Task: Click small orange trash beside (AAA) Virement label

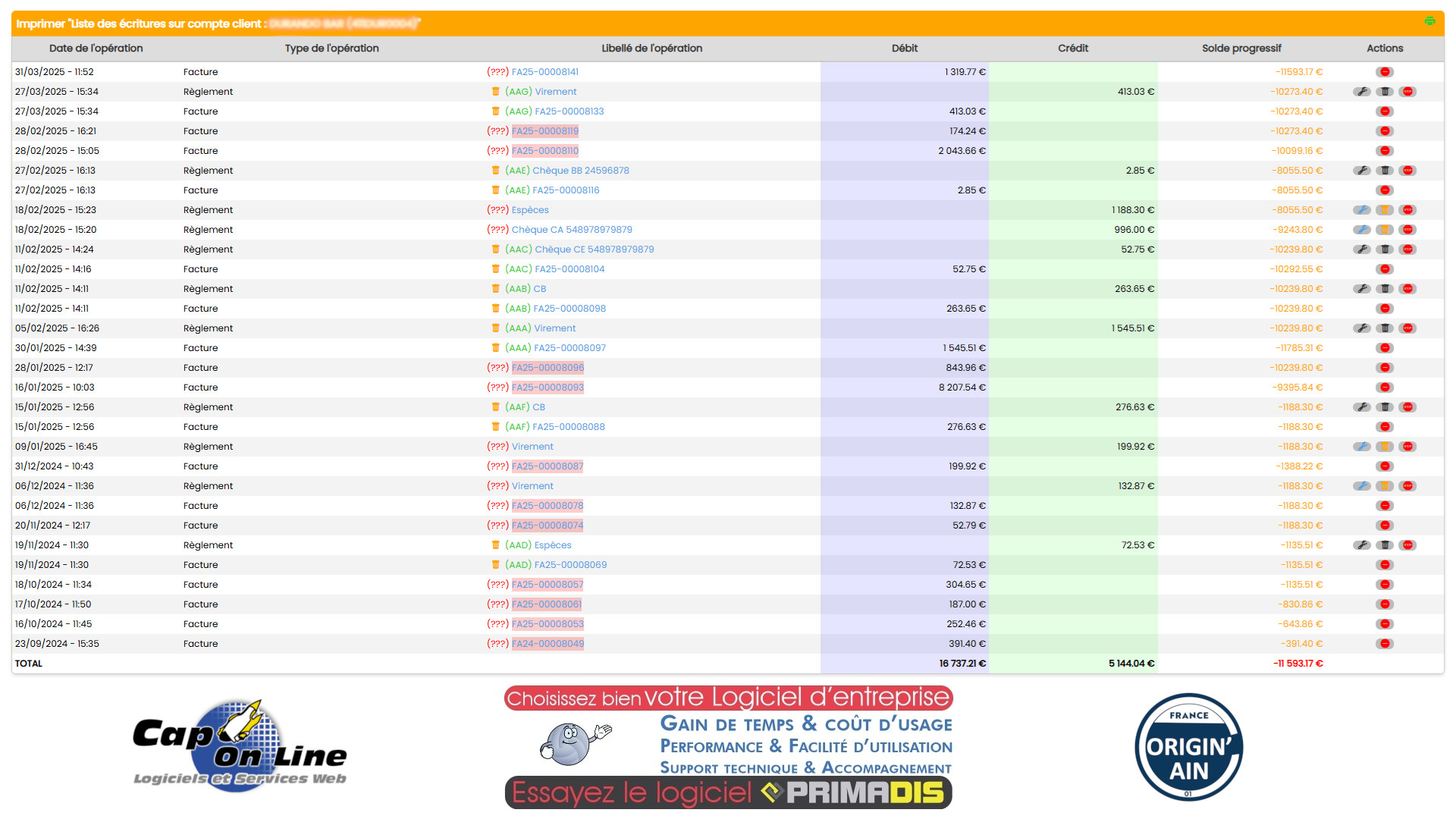Action: pyautogui.click(x=495, y=328)
